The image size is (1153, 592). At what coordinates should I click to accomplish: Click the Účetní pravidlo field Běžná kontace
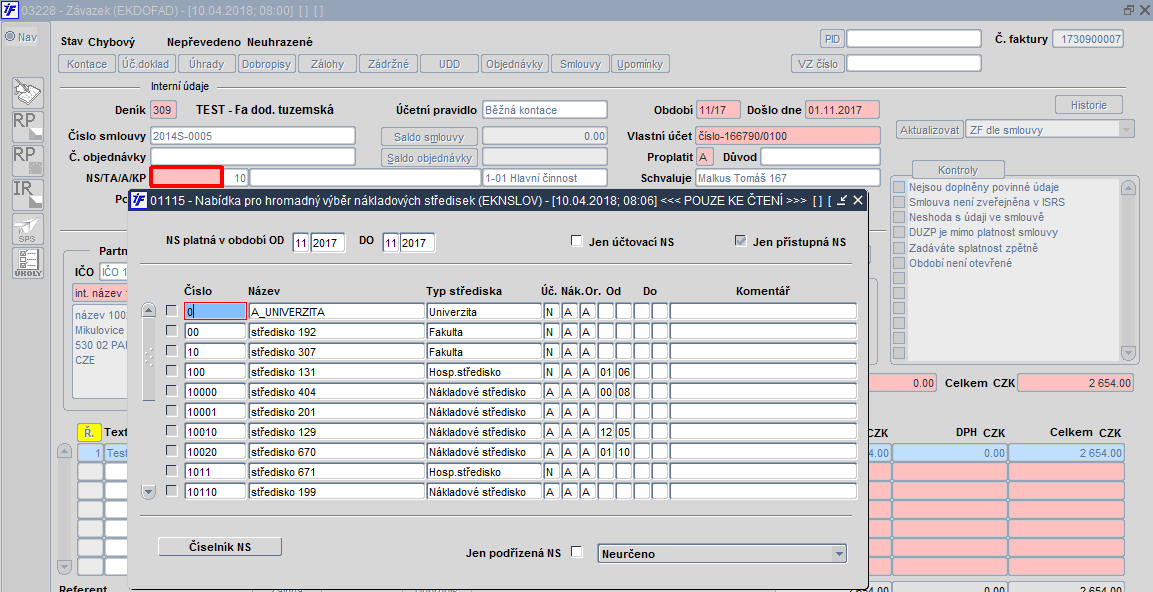tap(545, 110)
